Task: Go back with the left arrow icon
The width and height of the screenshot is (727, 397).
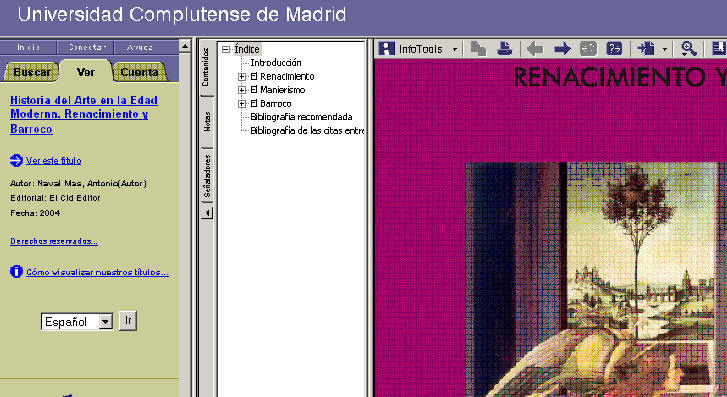Action: point(535,48)
